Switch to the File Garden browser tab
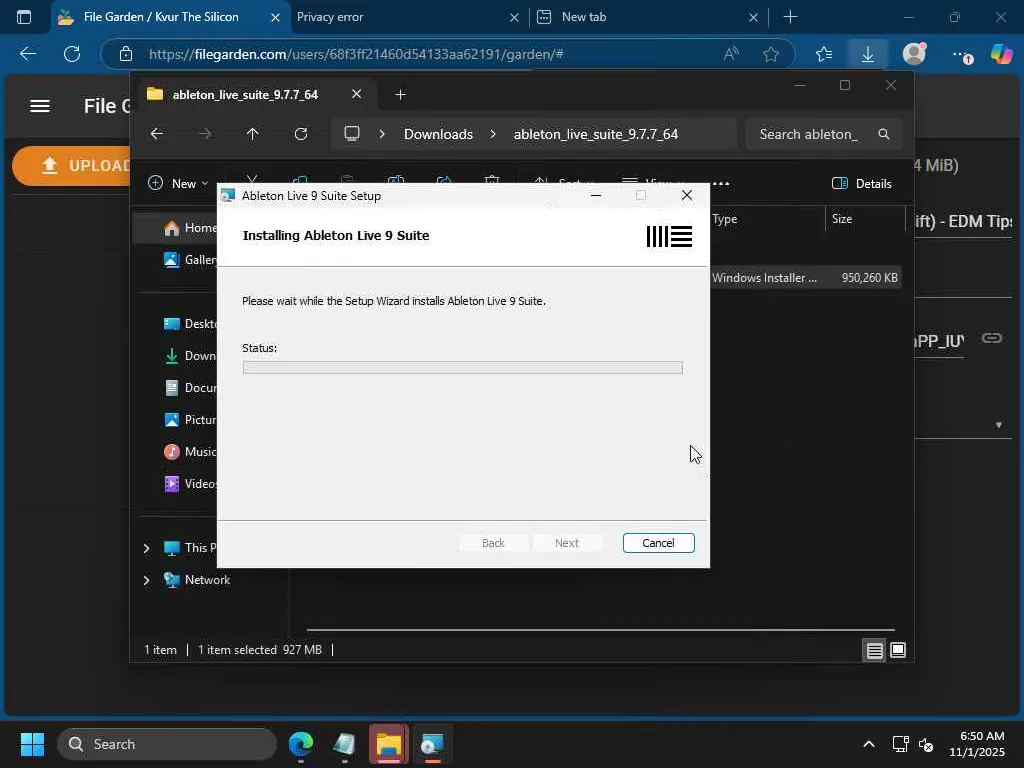The image size is (1024, 768). 161,17
